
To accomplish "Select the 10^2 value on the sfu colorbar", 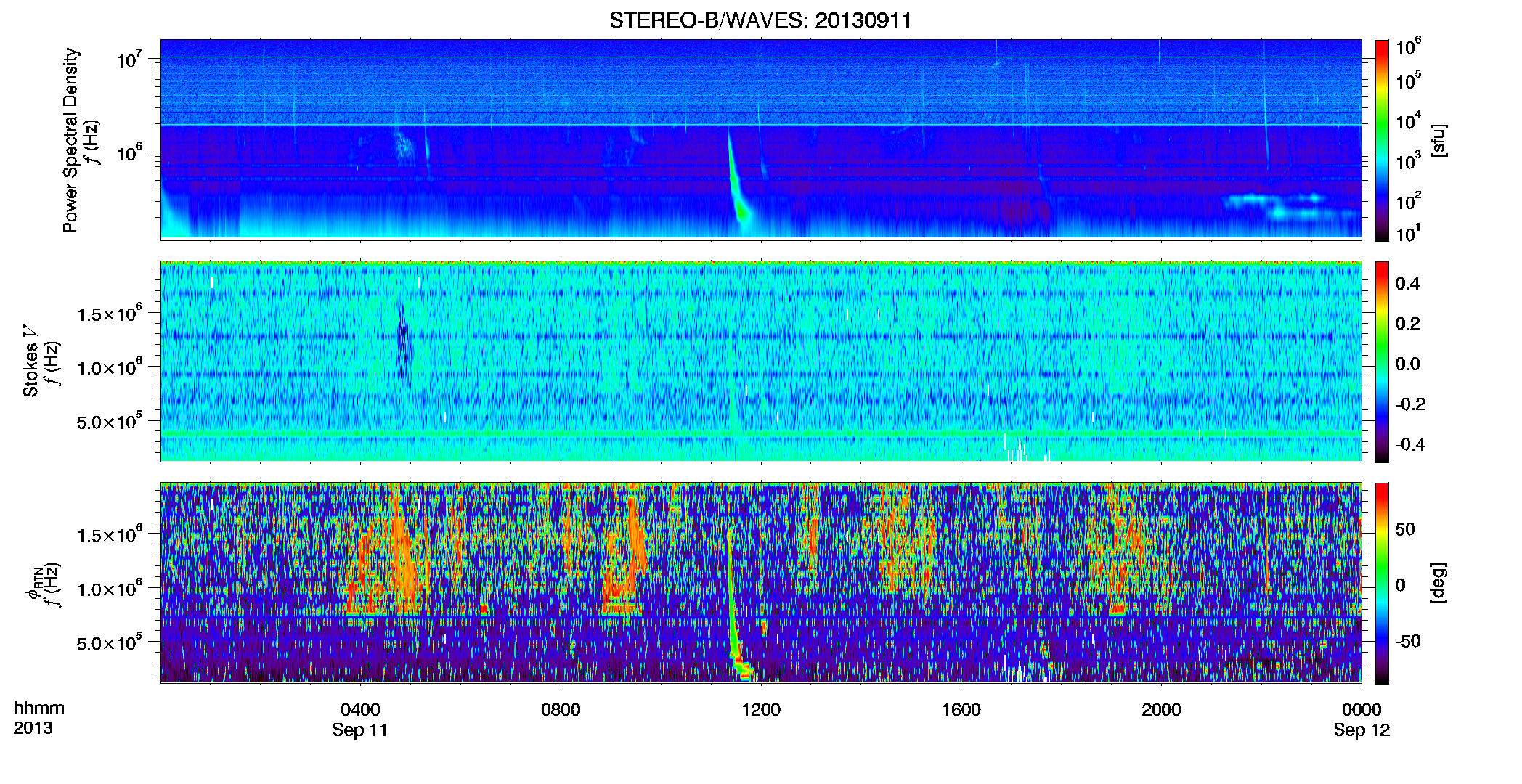I will 1409,200.
